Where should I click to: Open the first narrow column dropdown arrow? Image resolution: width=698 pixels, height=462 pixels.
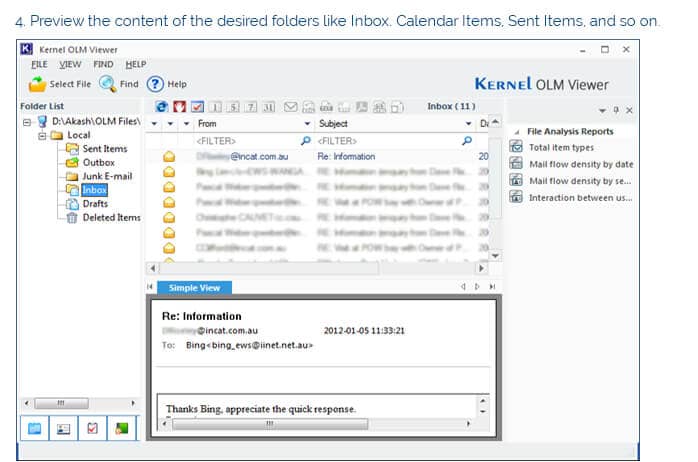point(154,124)
